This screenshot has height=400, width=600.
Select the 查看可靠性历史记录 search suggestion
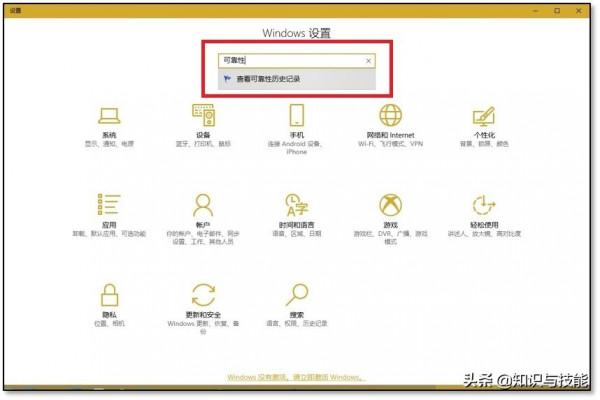[297, 79]
